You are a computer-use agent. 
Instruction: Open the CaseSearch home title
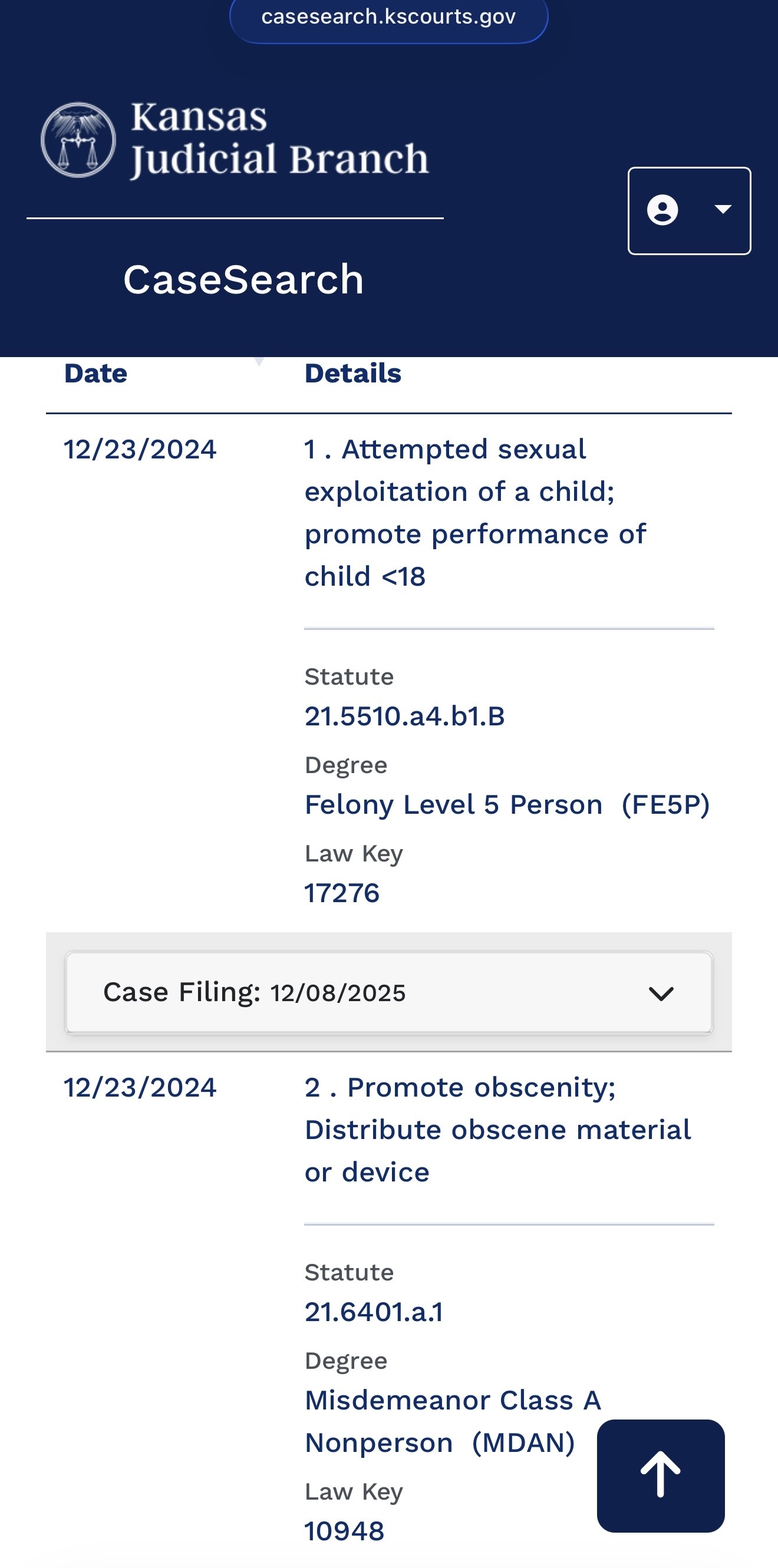pos(243,279)
